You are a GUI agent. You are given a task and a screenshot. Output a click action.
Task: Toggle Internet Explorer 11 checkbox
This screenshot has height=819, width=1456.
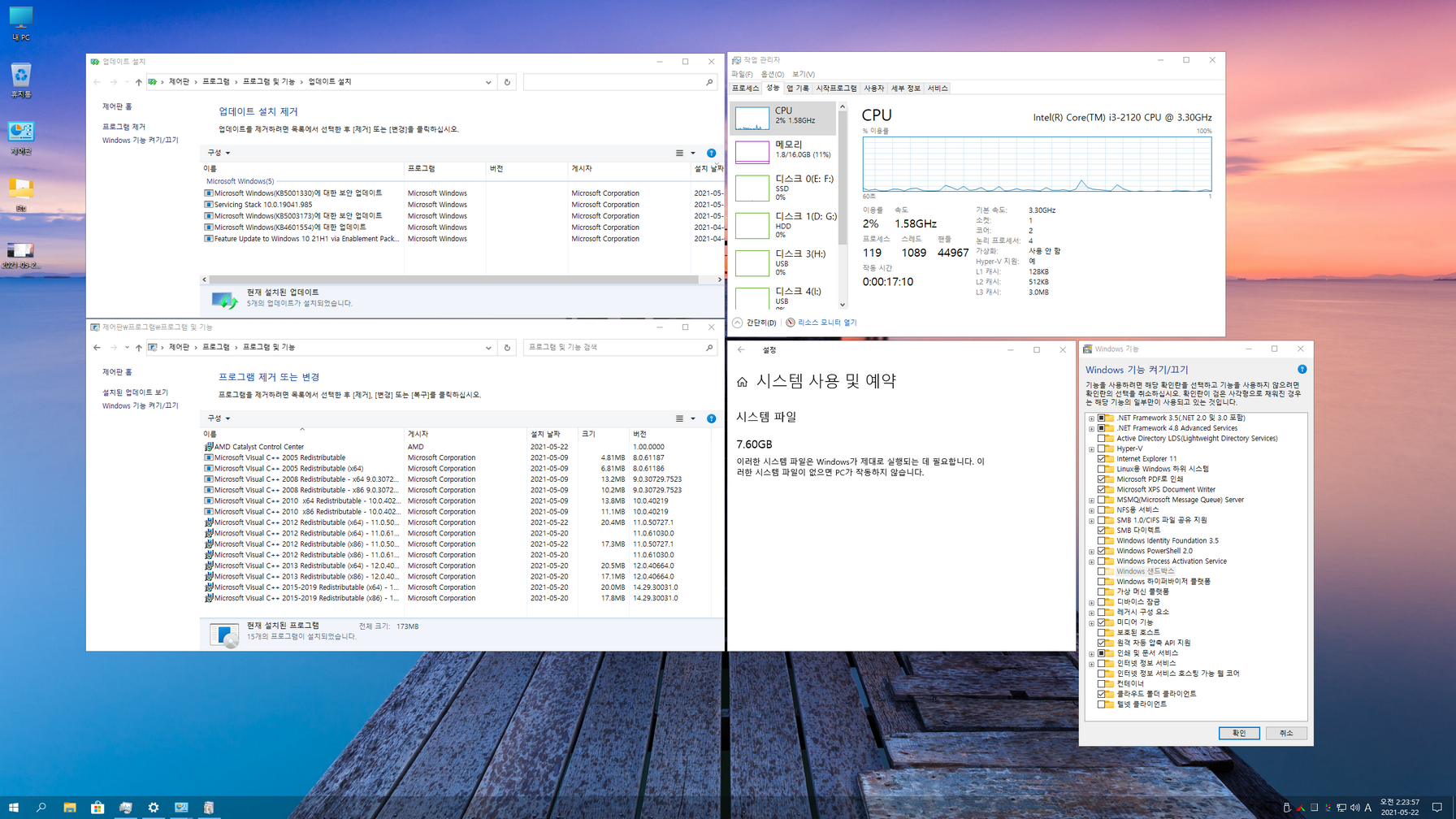pyautogui.click(x=1102, y=459)
